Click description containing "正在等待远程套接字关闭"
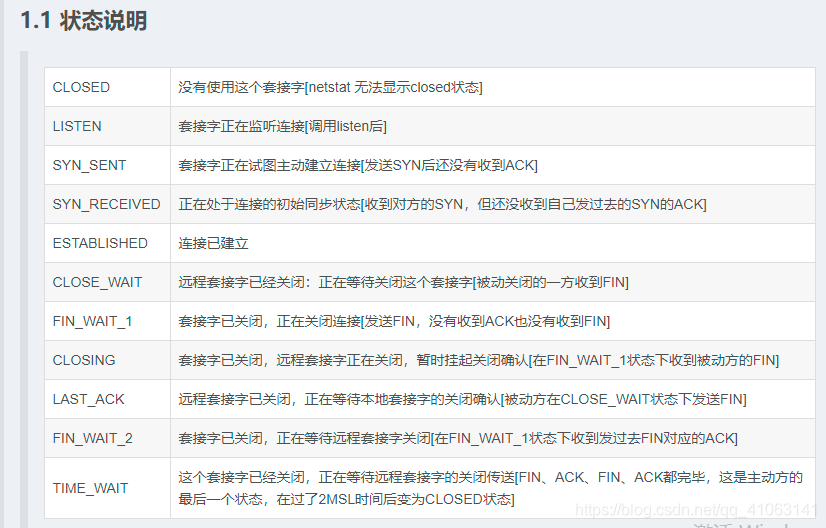 tap(458, 438)
